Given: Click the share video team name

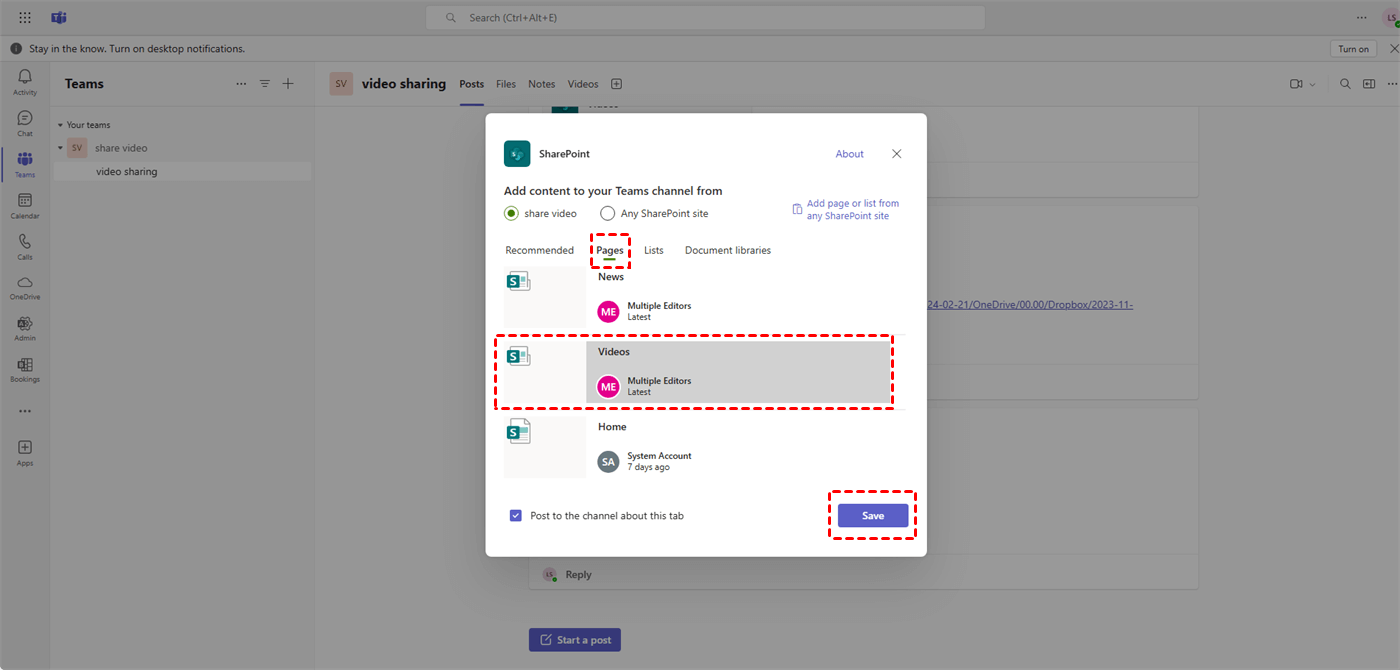Looking at the screenshot, I should pyautogui.click(x=121, y=148).
